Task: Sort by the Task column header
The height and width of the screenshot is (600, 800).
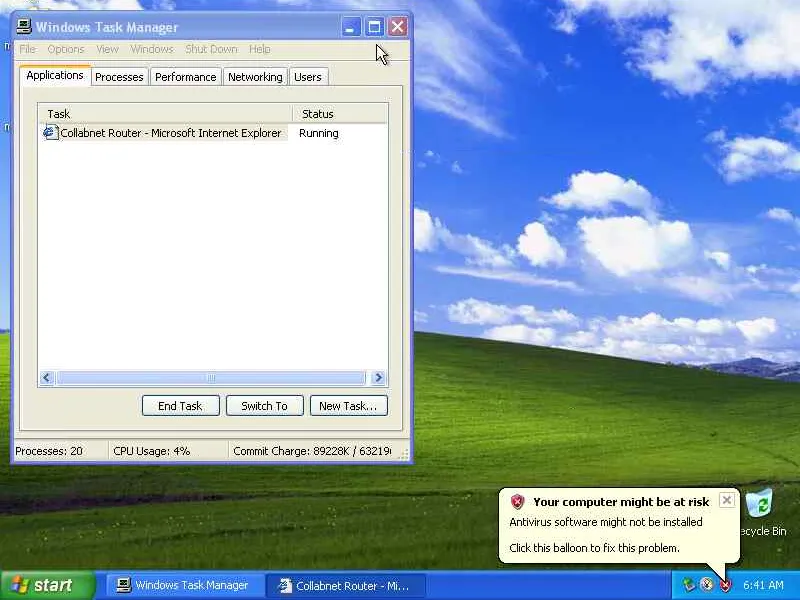Action: tap(165, 114)
